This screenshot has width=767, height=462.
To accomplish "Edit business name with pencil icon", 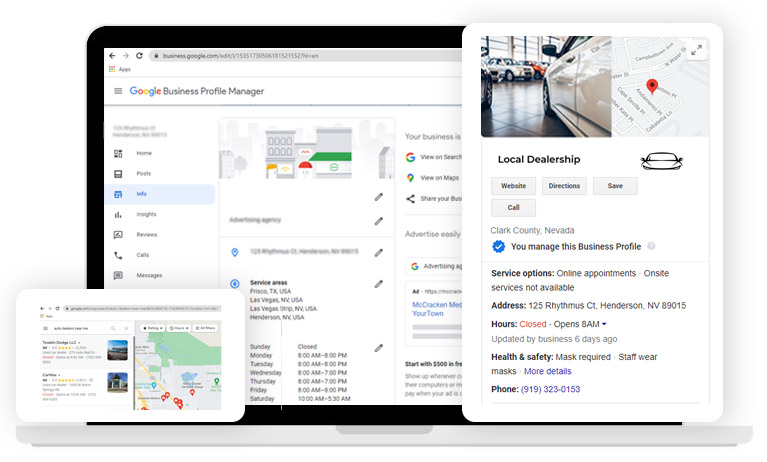I will point(379,197).
